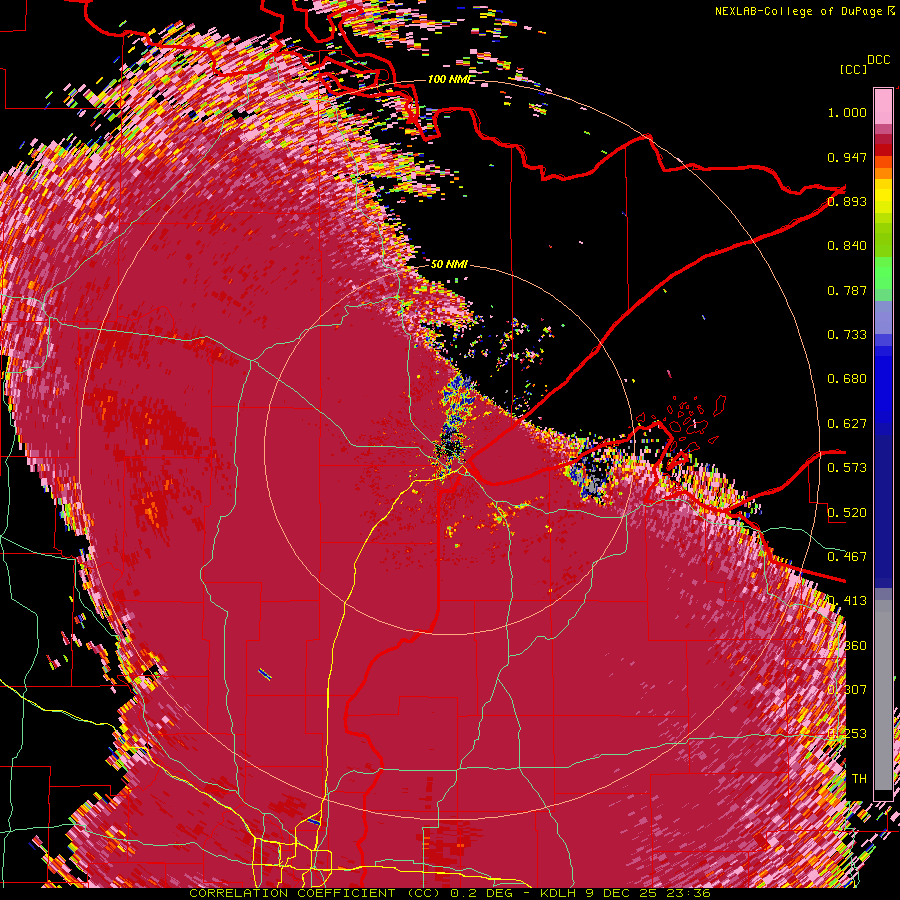This screenshot has width=900, height=900.
Task: Select the 0.253 scale value
Action: click(x=847, y=734)
